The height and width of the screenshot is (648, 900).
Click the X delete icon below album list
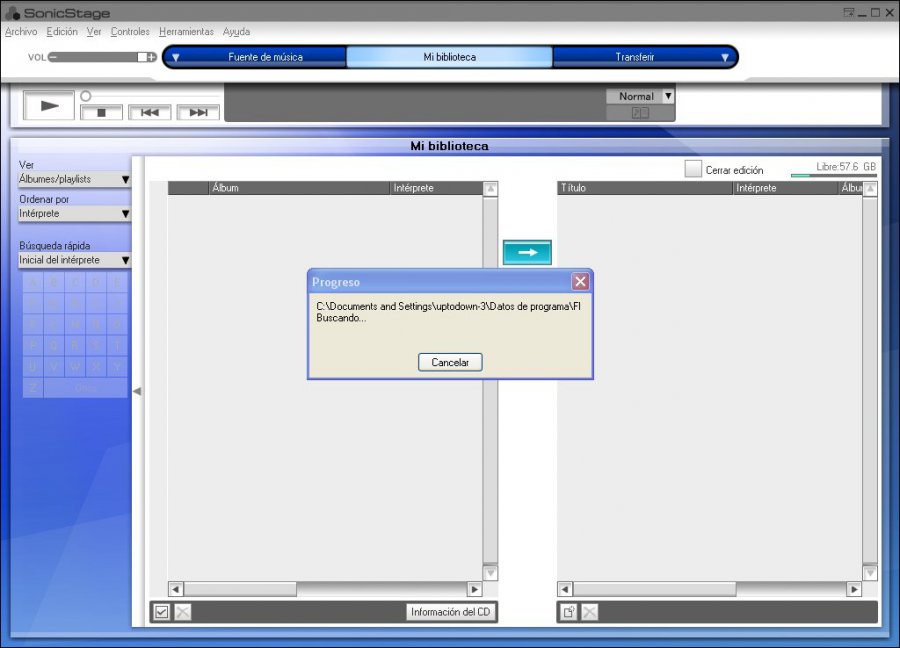pos(183,612)
